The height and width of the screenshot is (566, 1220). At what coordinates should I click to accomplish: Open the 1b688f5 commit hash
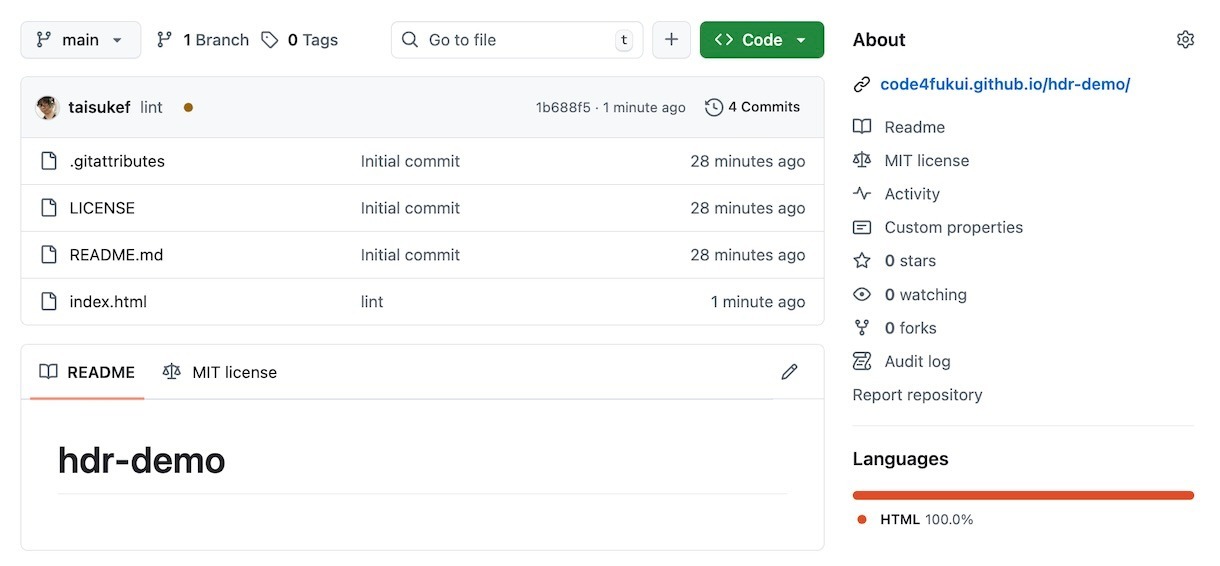click(x=563, y=107)
